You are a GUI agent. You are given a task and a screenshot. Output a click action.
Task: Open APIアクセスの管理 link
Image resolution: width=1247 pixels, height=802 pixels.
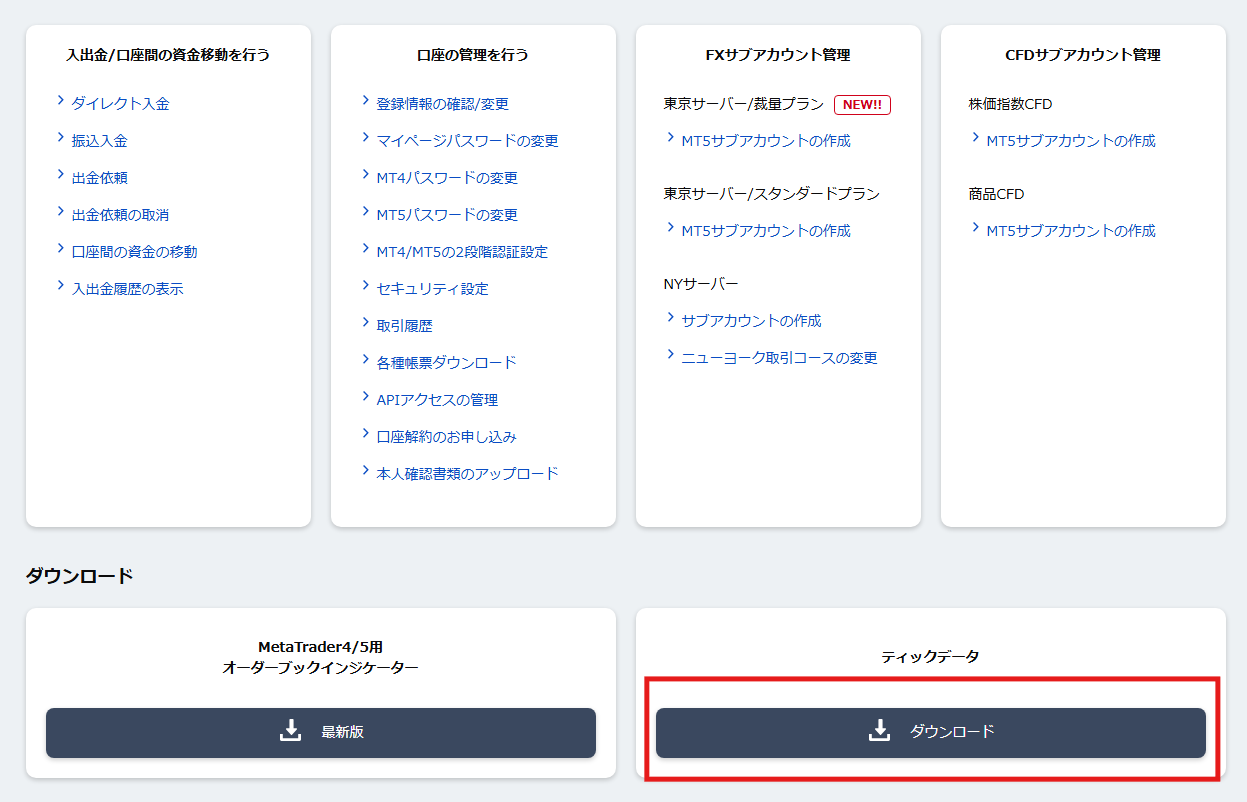point(437,399)
